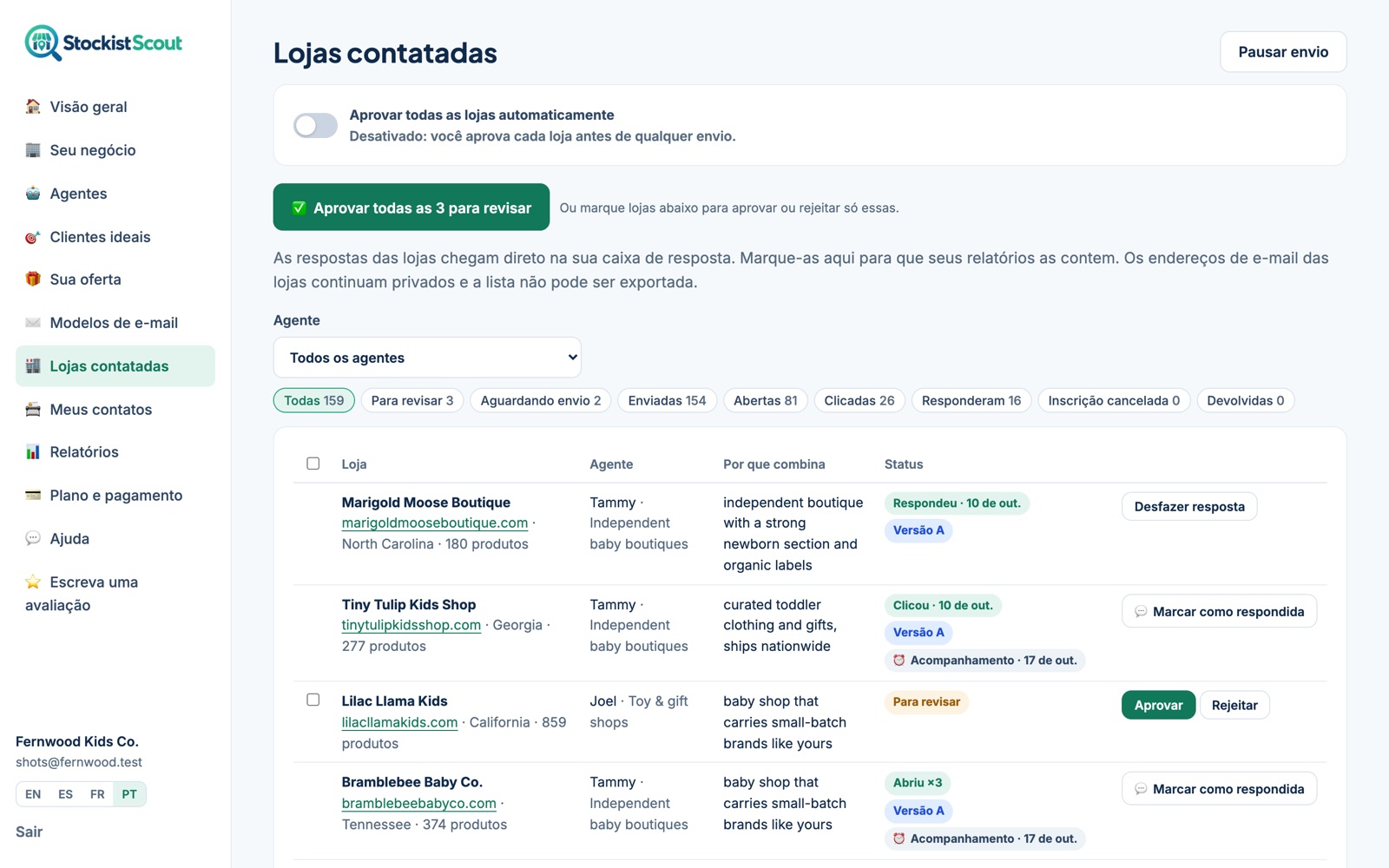The image size is (1389, 868).
Task: Show the Enviadas 154 filter
Action: point(668,400)
